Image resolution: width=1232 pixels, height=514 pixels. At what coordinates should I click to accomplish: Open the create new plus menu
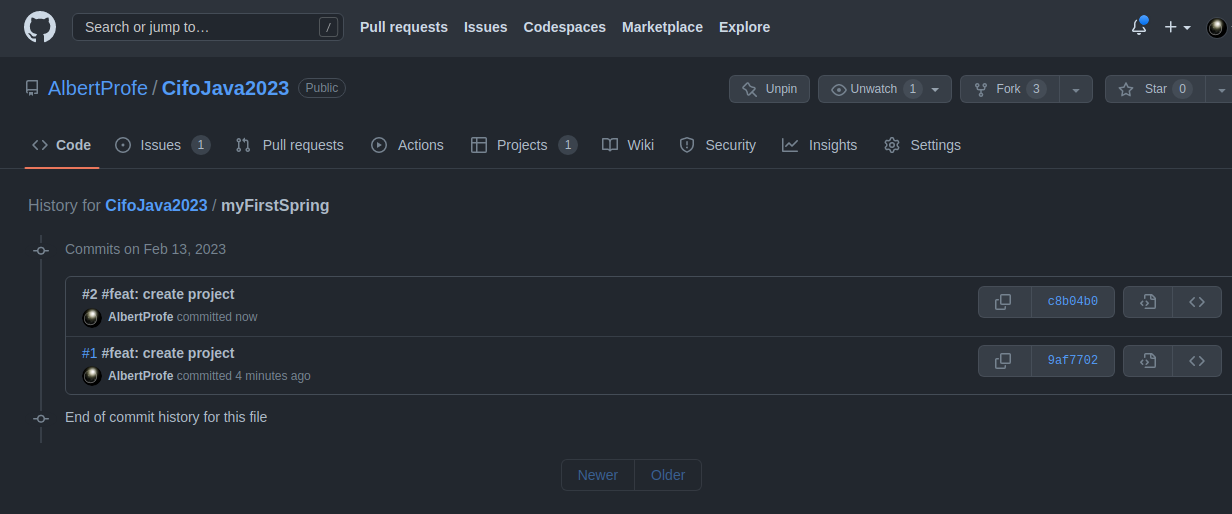1177,27
